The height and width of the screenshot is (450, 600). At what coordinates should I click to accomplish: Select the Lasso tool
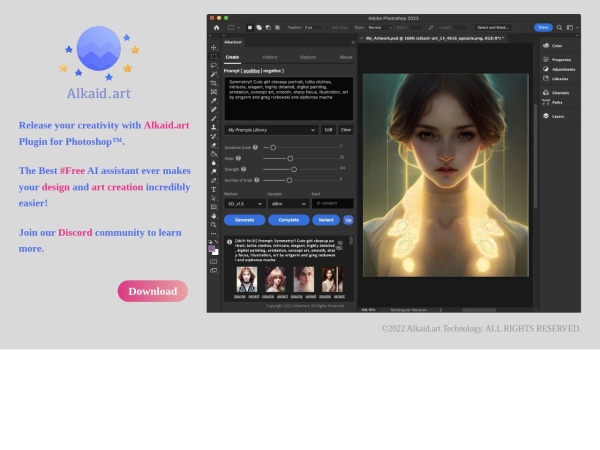click(x=213, y=65)
